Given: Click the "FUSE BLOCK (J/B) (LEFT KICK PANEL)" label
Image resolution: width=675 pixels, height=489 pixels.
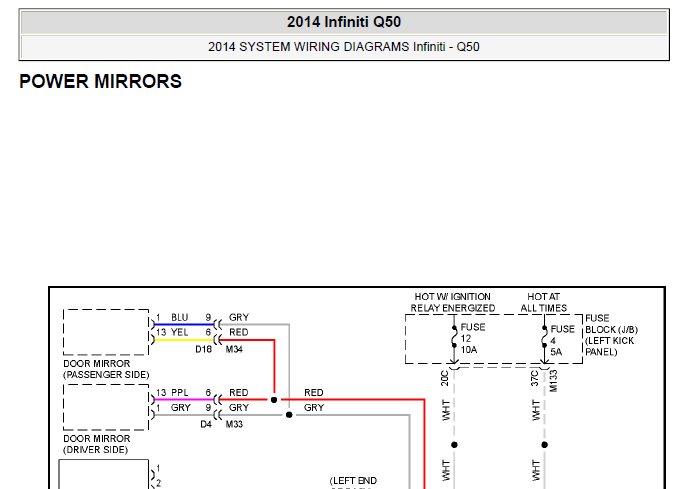Looking at the screenshot, I should [611, 335].
